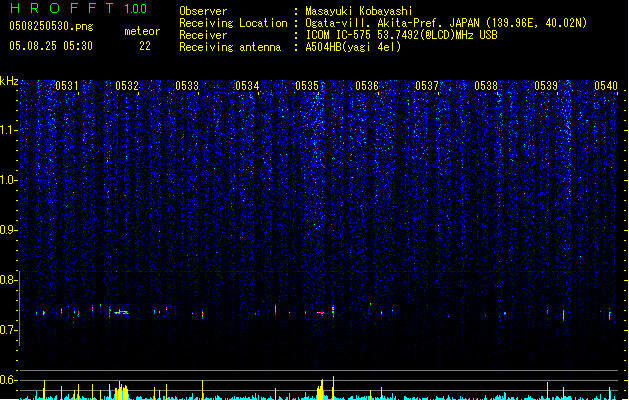
Task: Click the kHz axis unit label
Action: click(x=9, y=81)
